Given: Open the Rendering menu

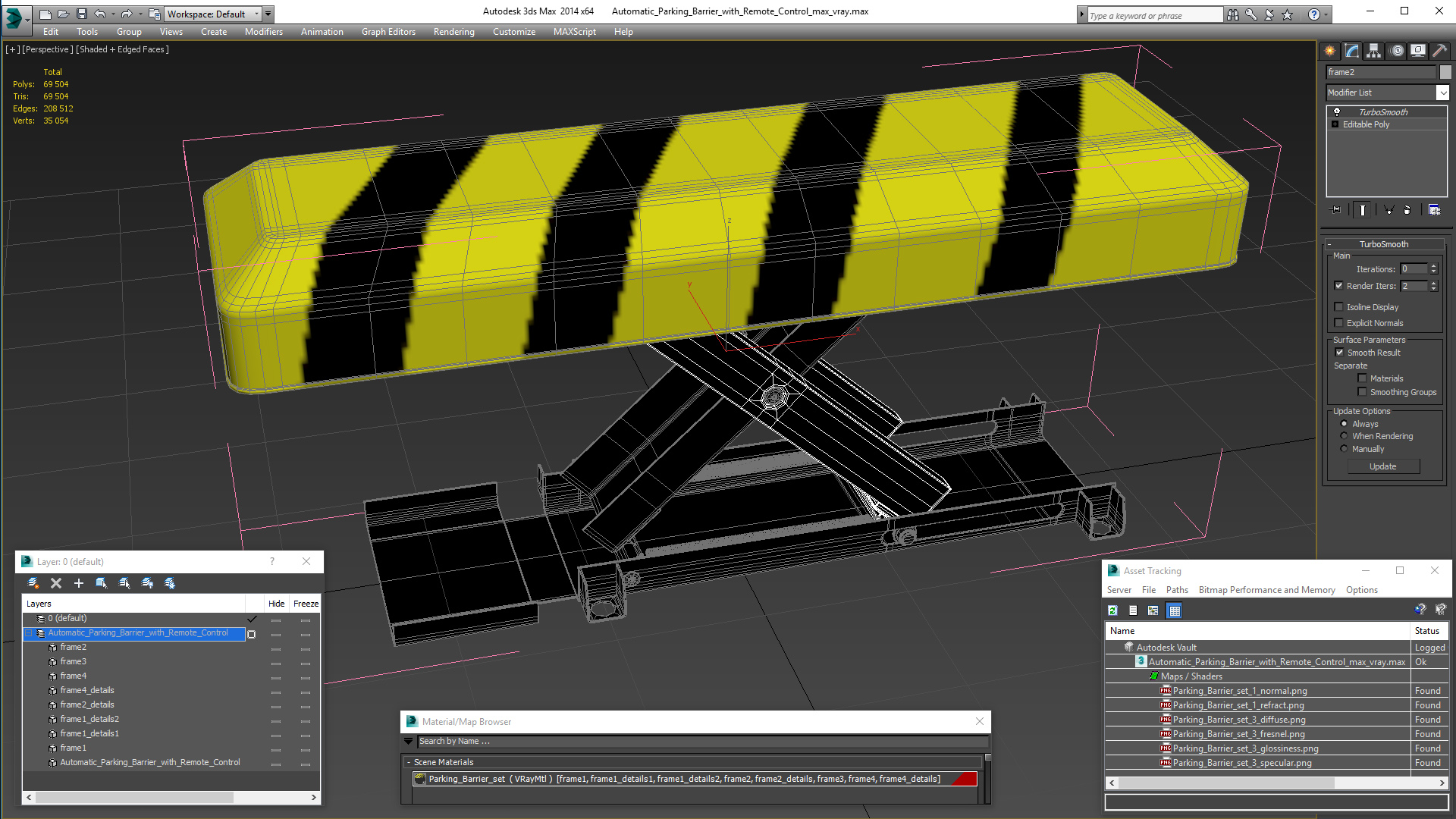Looking at the screenshot, I should tap(454, 32).
